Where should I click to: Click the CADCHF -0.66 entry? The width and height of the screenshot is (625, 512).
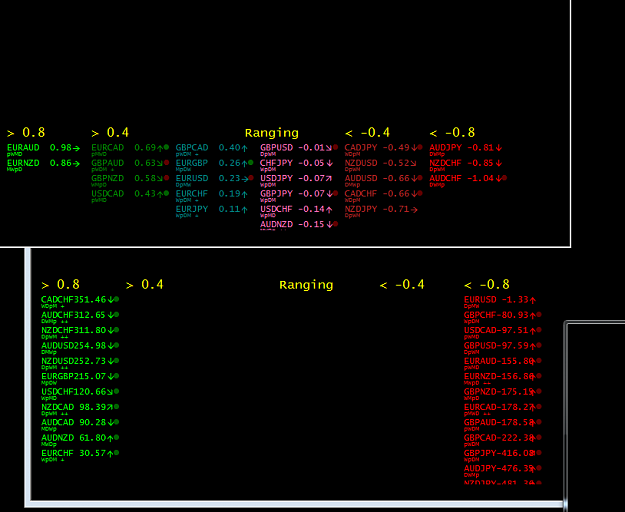(383, 194)
